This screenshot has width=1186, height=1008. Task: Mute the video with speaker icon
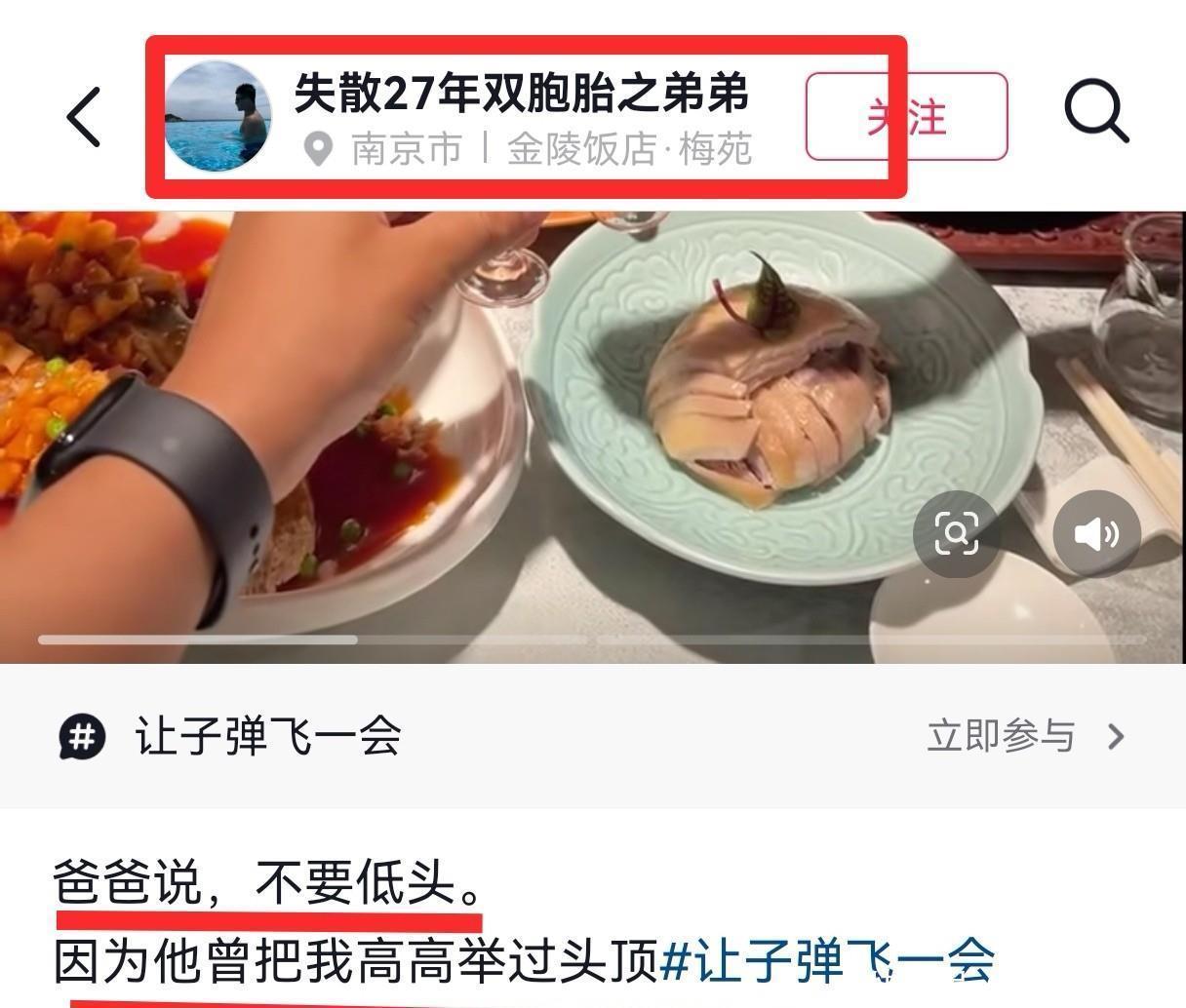[x=1097, y=534]
